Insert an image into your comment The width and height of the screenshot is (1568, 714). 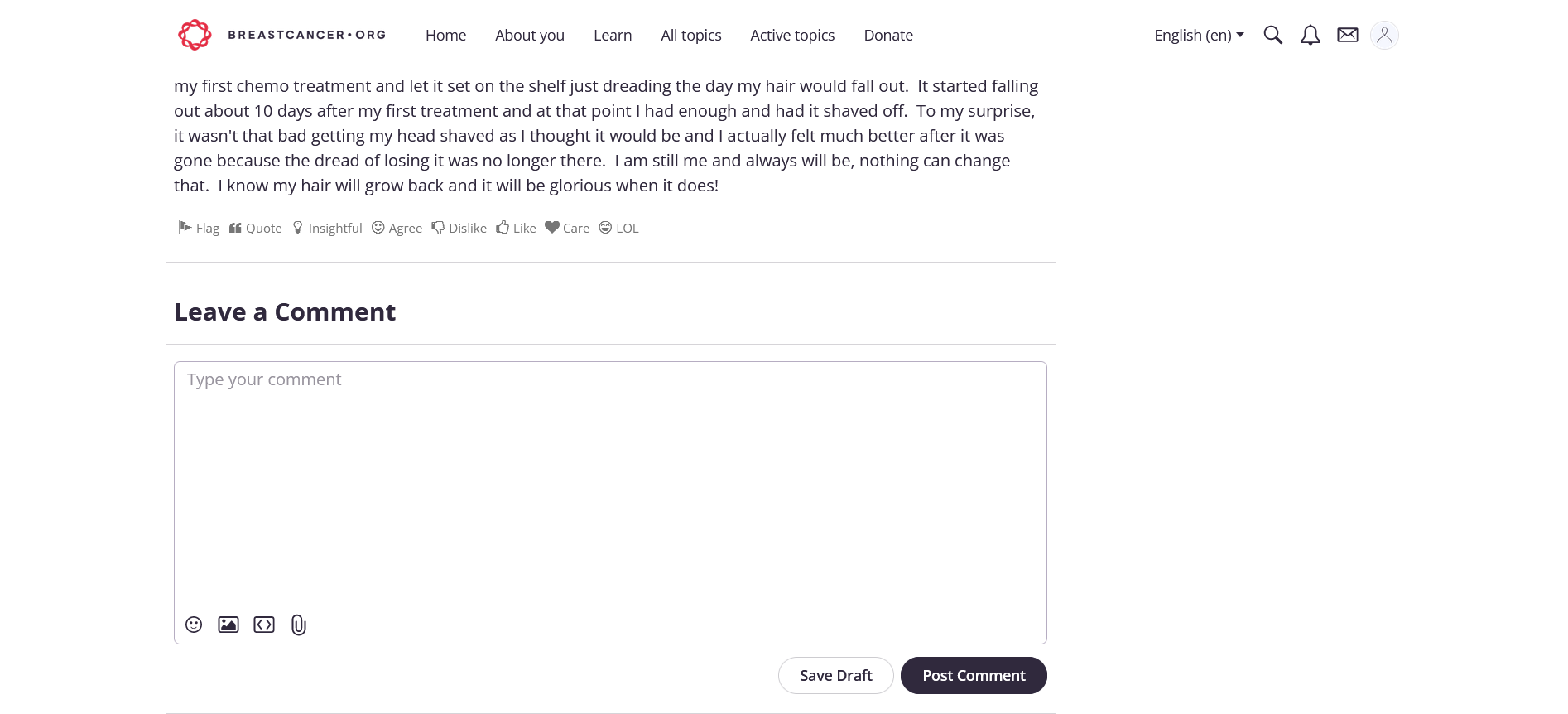pyautogui.click(x=228, y=625)
